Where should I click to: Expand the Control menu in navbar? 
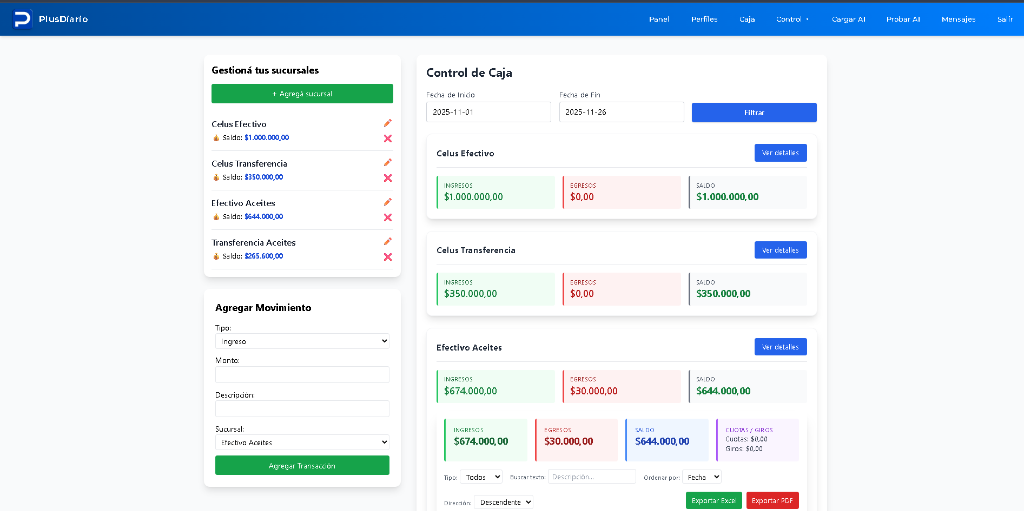[x=792, y=19]
